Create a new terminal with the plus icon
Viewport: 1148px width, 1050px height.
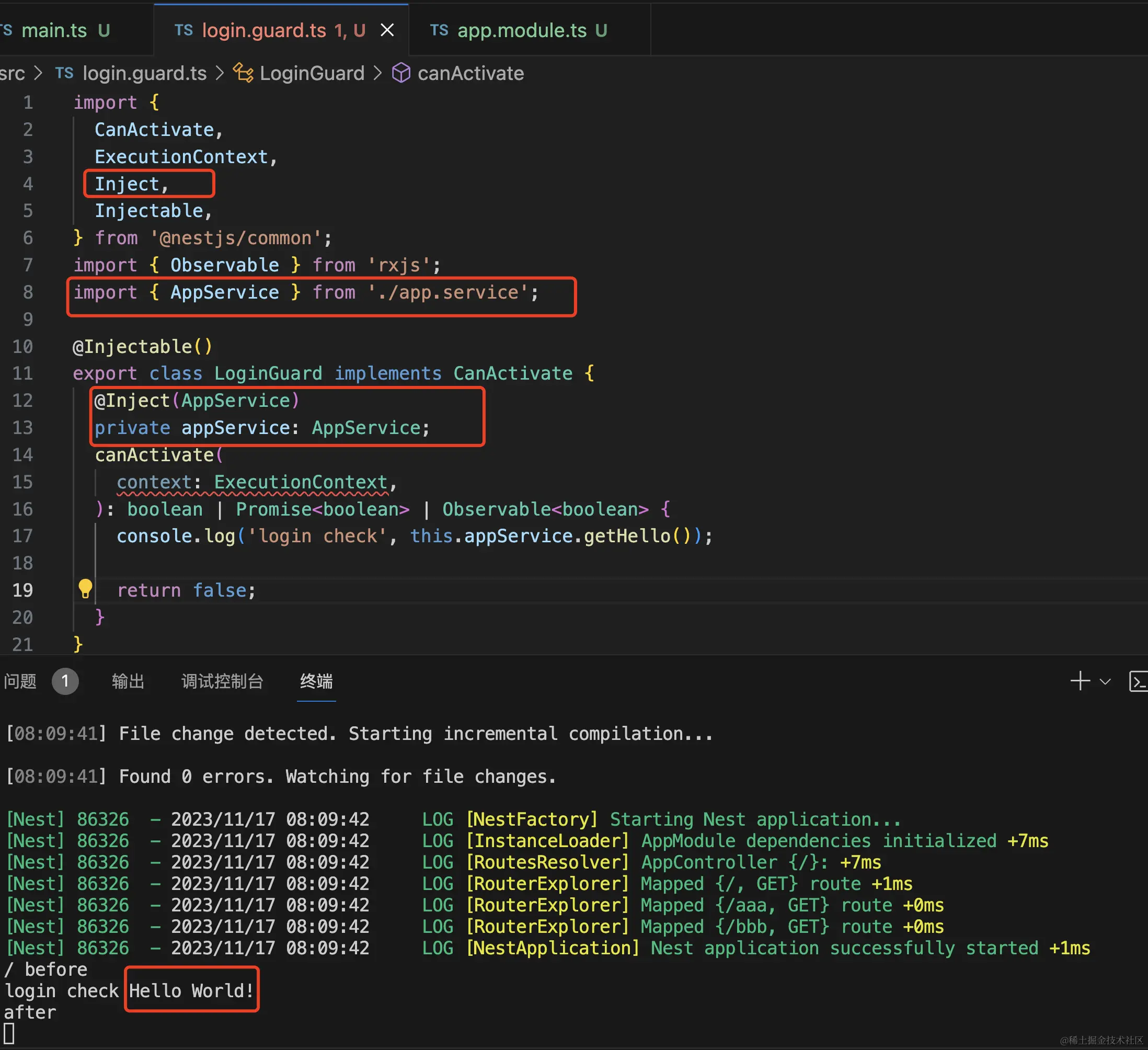pyautogui.click(x=1080, y=681)
